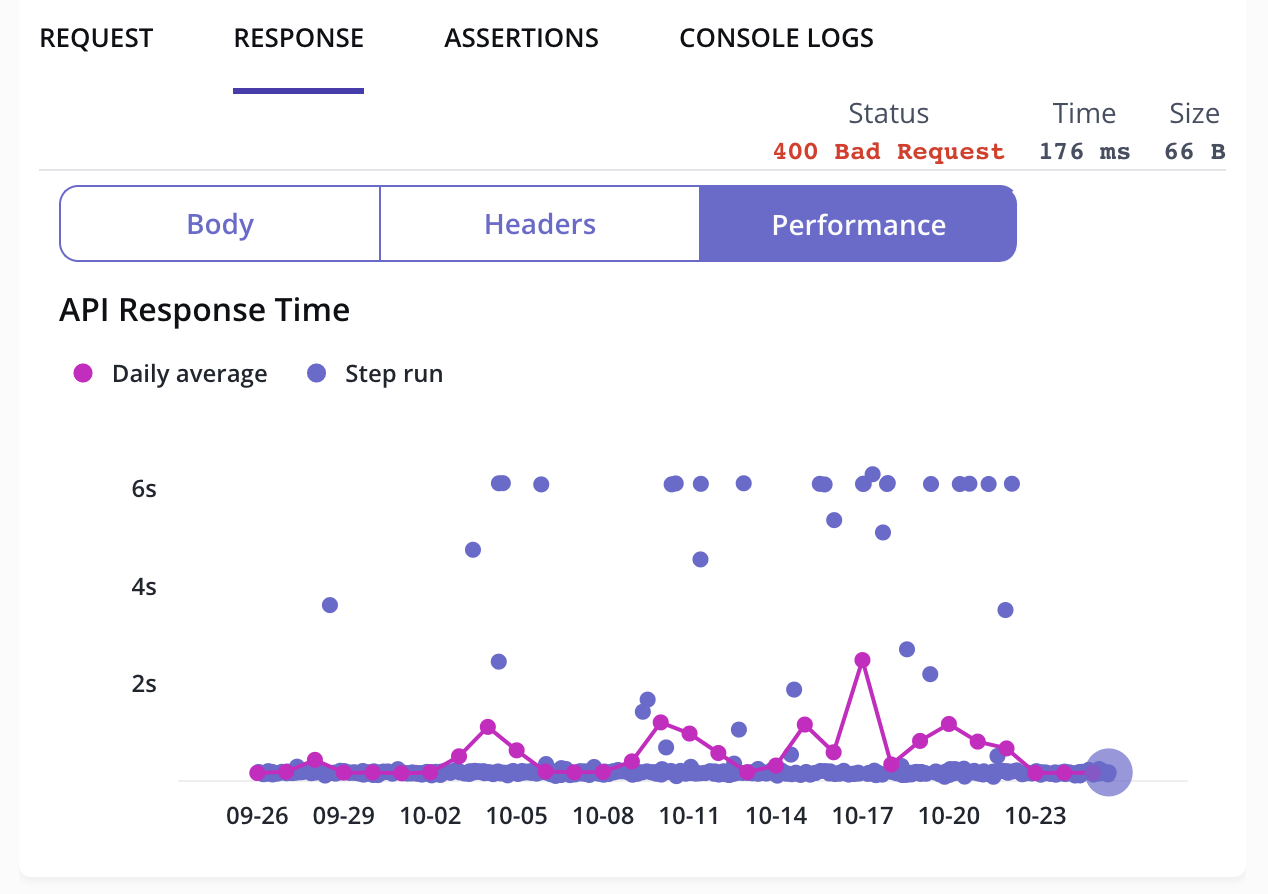Click the 10-02 date axis label
Viewport: 1268px width, 894px height.
click(430, 816)
